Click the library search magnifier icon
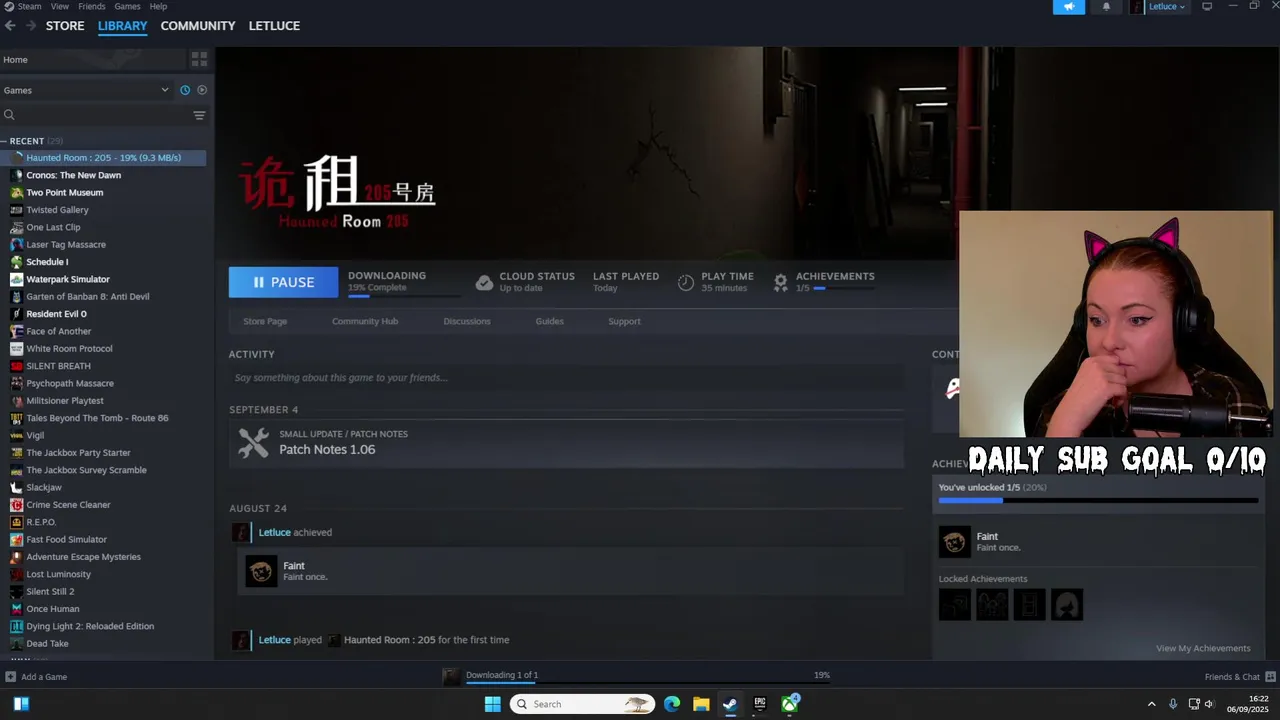 (x=9, y=115)
